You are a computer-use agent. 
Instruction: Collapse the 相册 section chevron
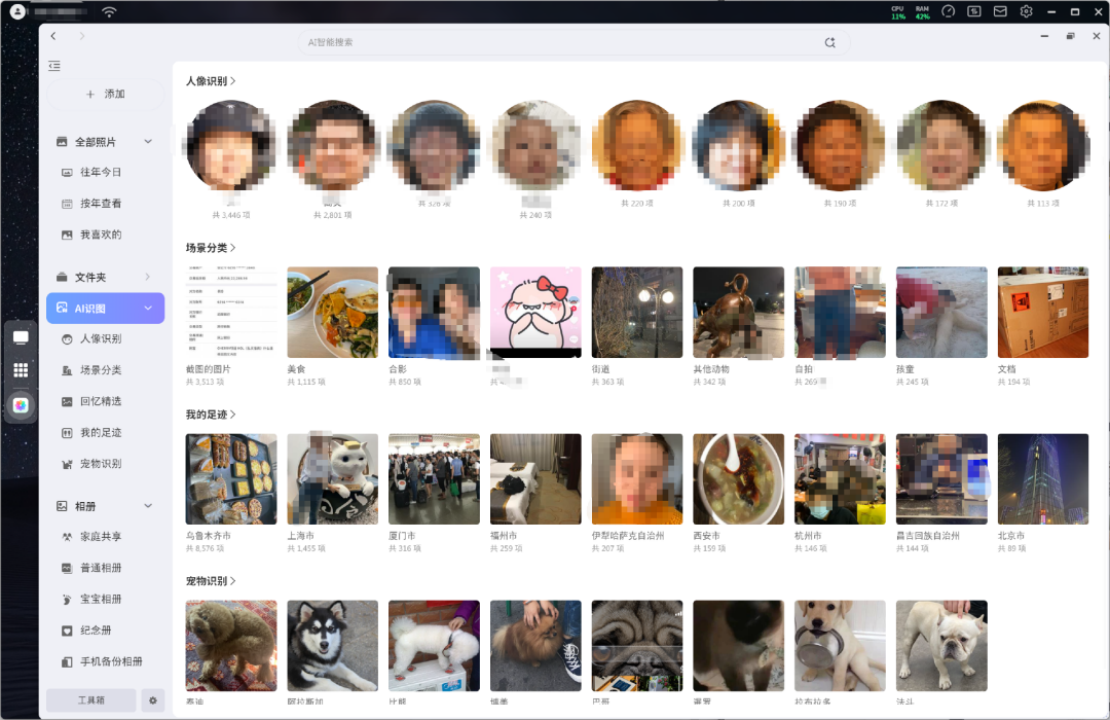[x=148, y=506]
